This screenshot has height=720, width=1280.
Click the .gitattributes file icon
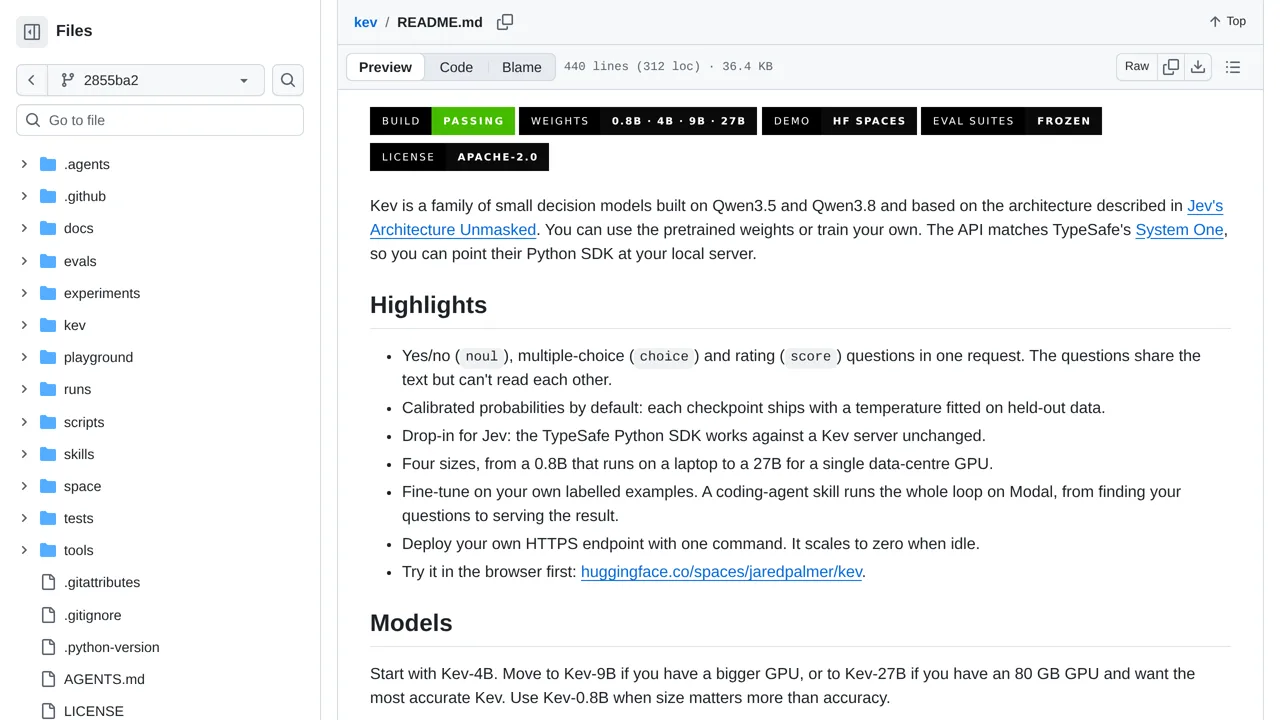point(48,582)
